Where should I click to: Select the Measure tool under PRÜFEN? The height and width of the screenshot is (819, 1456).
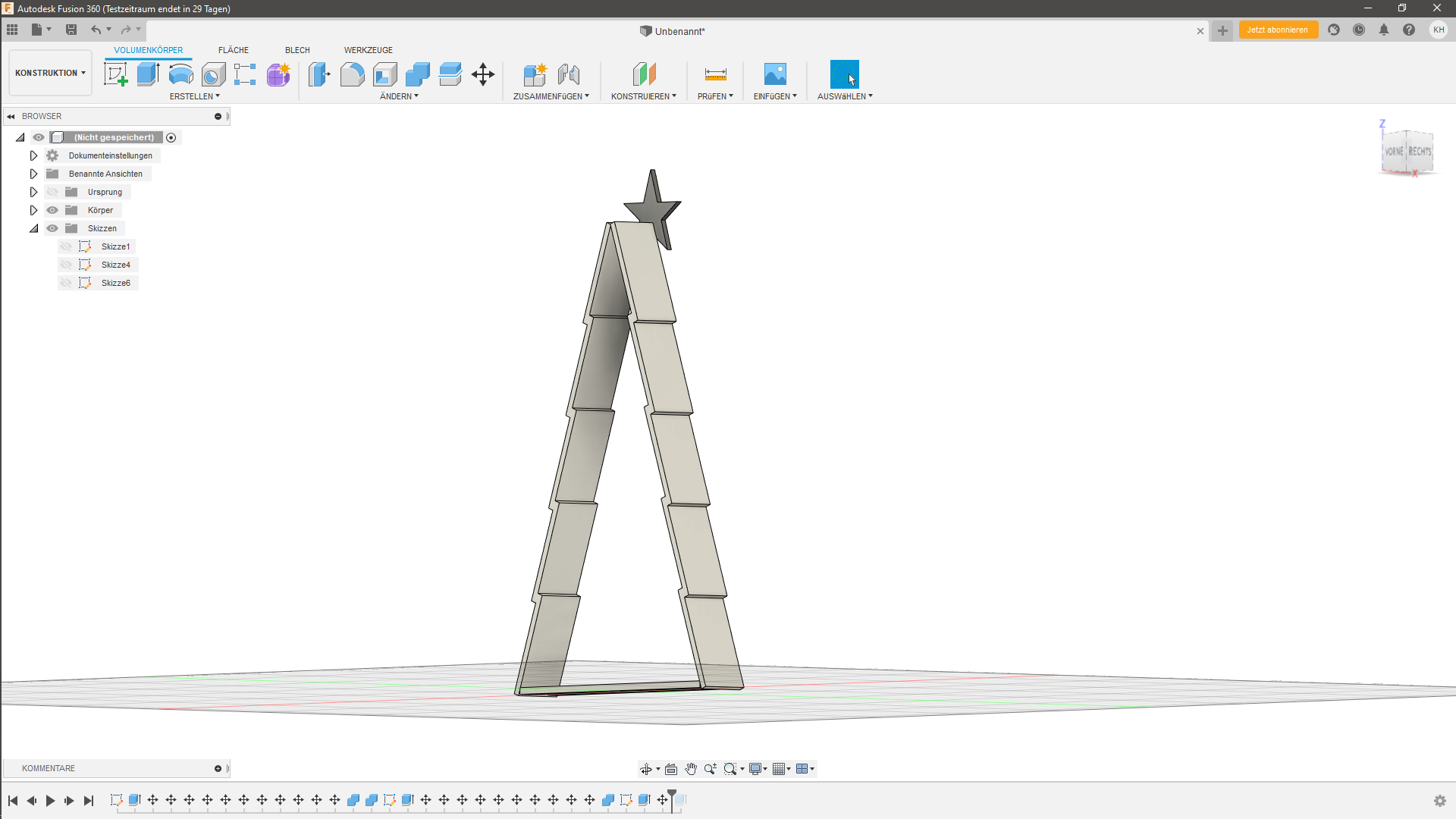(x=714, y=74)
